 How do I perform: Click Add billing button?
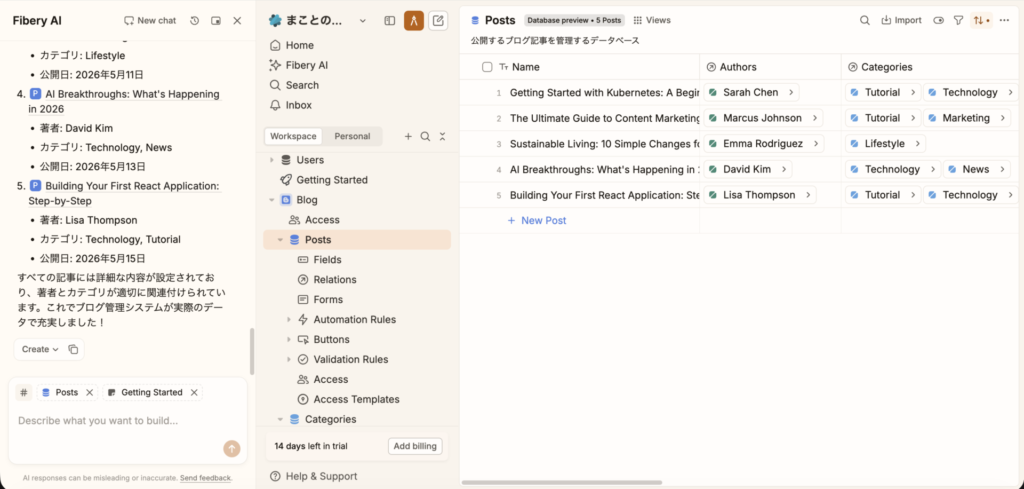click(x=415, y=447)
